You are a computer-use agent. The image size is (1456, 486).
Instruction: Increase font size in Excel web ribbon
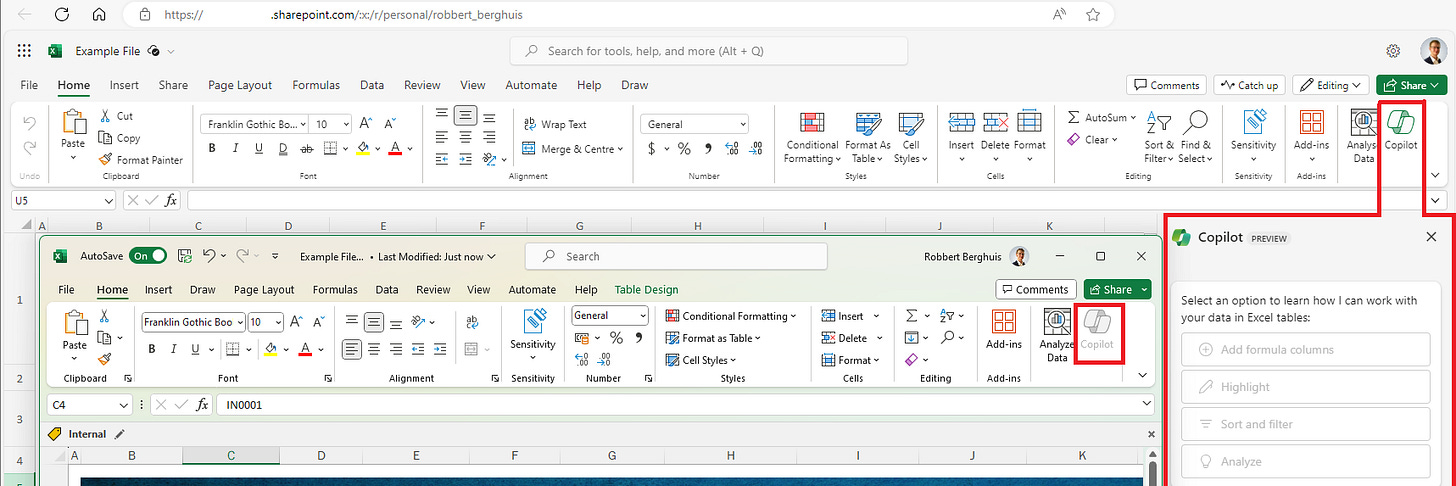coord(366,124)
